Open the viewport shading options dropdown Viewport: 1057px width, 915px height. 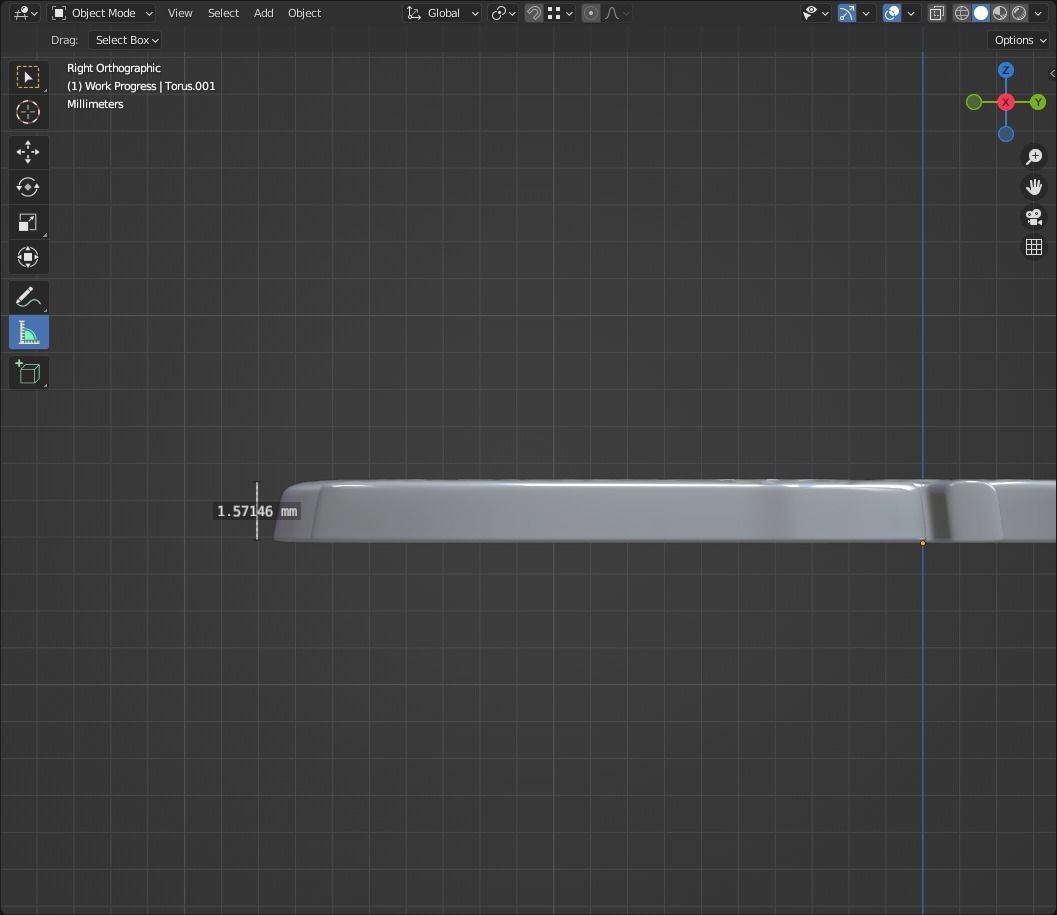(1038, 13)
